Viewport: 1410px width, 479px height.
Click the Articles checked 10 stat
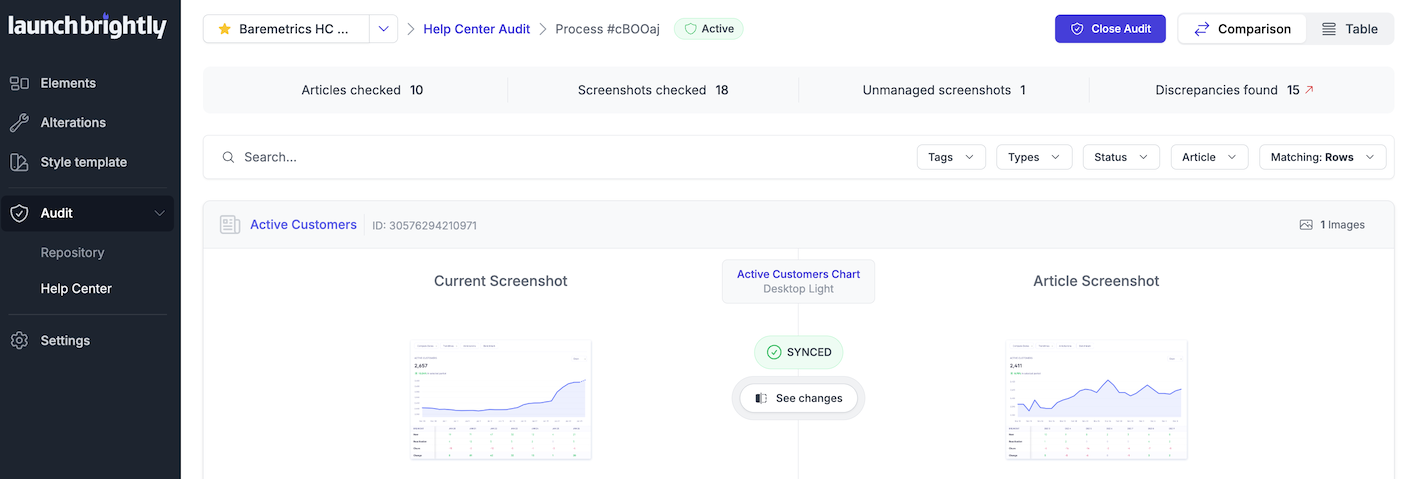pyautogui.click(x=362, y=90)
